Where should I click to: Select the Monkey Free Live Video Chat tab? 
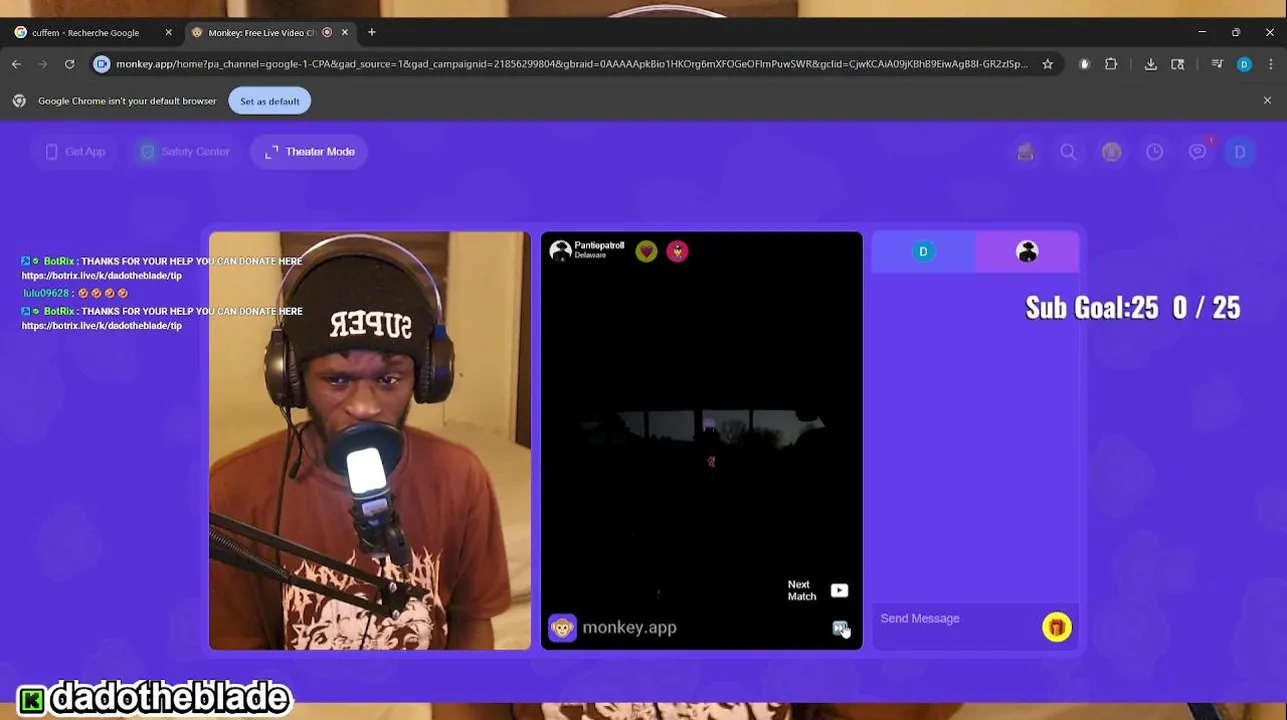point(270,32)
